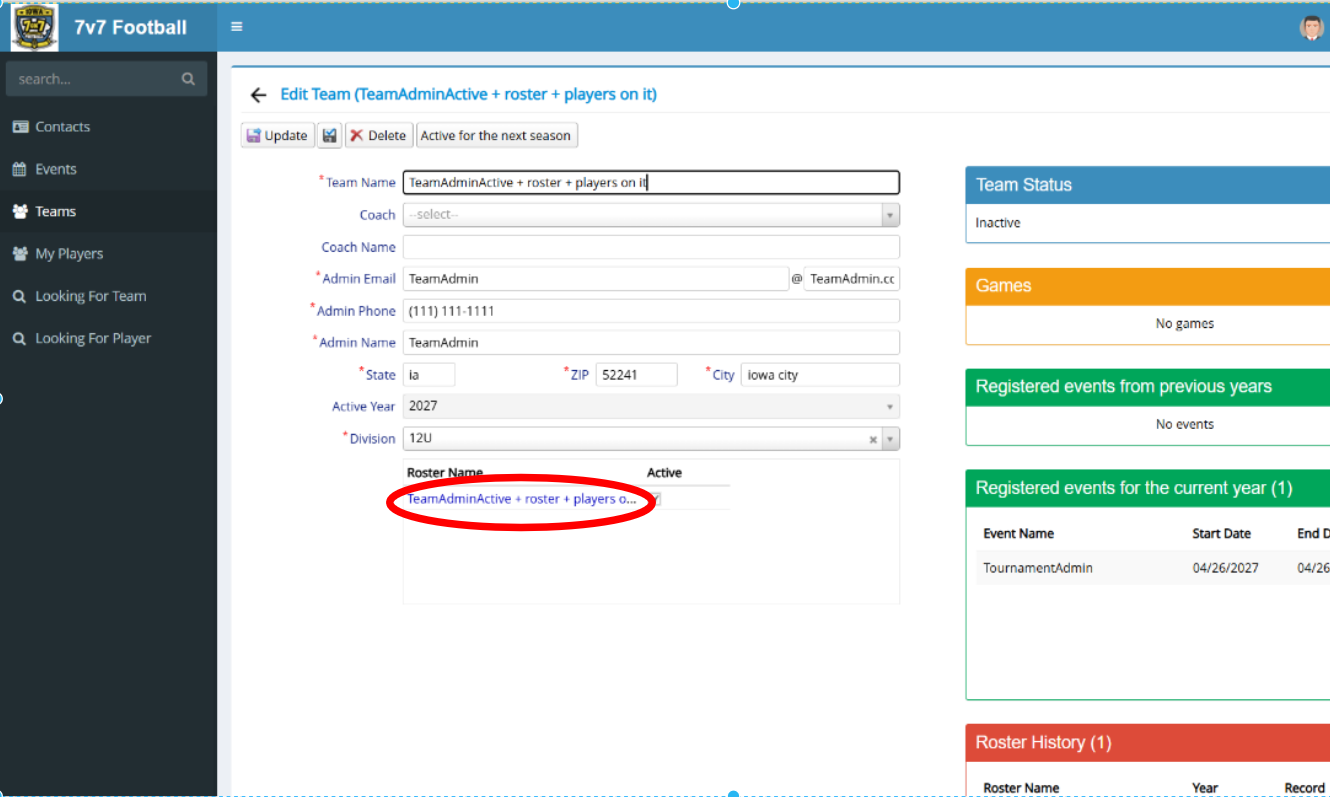Clear Division value with the x icon
Viewport: 1330px width, 797px height.
coord(873,439)
